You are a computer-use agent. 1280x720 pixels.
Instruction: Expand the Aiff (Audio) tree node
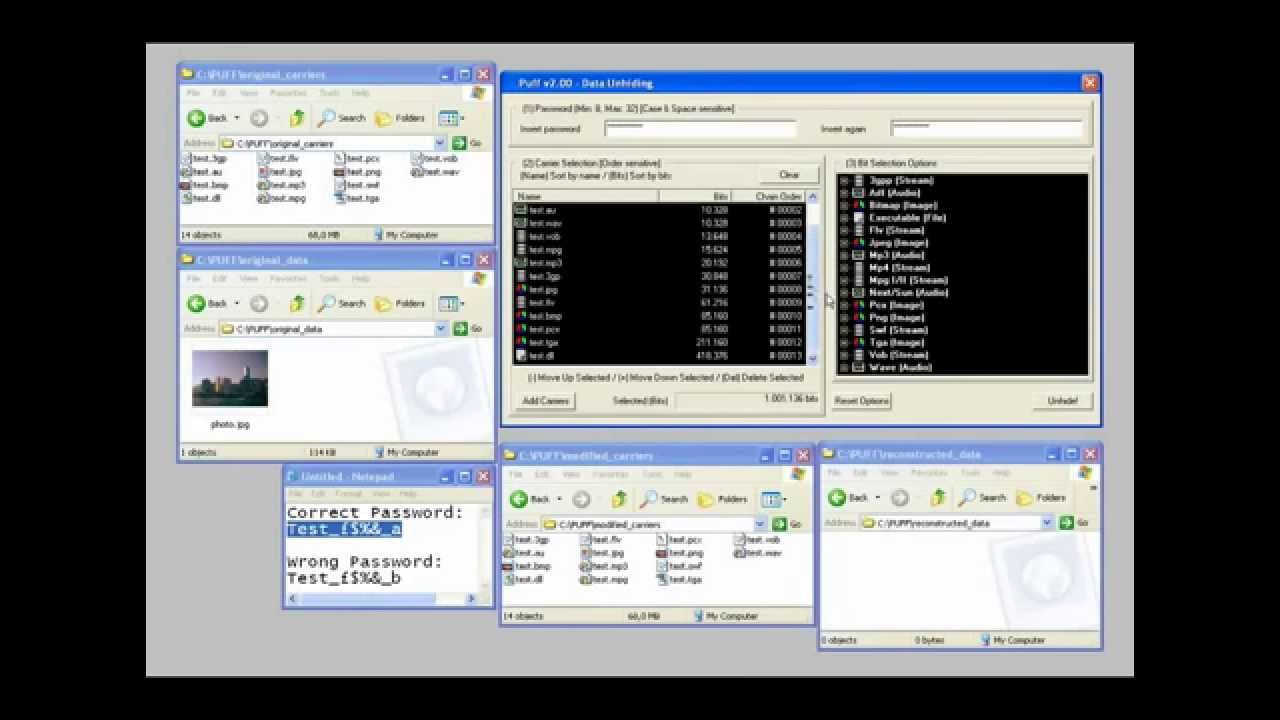[x=844, y=193]
